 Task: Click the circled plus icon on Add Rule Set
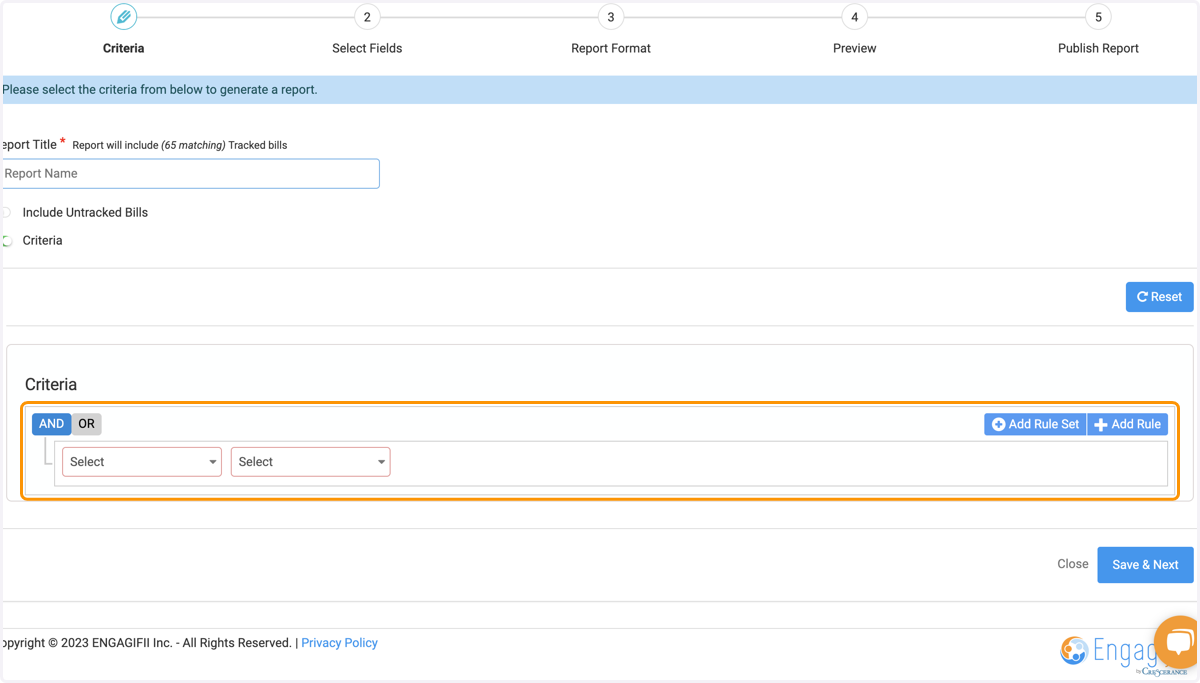click(x=998, y=425)
